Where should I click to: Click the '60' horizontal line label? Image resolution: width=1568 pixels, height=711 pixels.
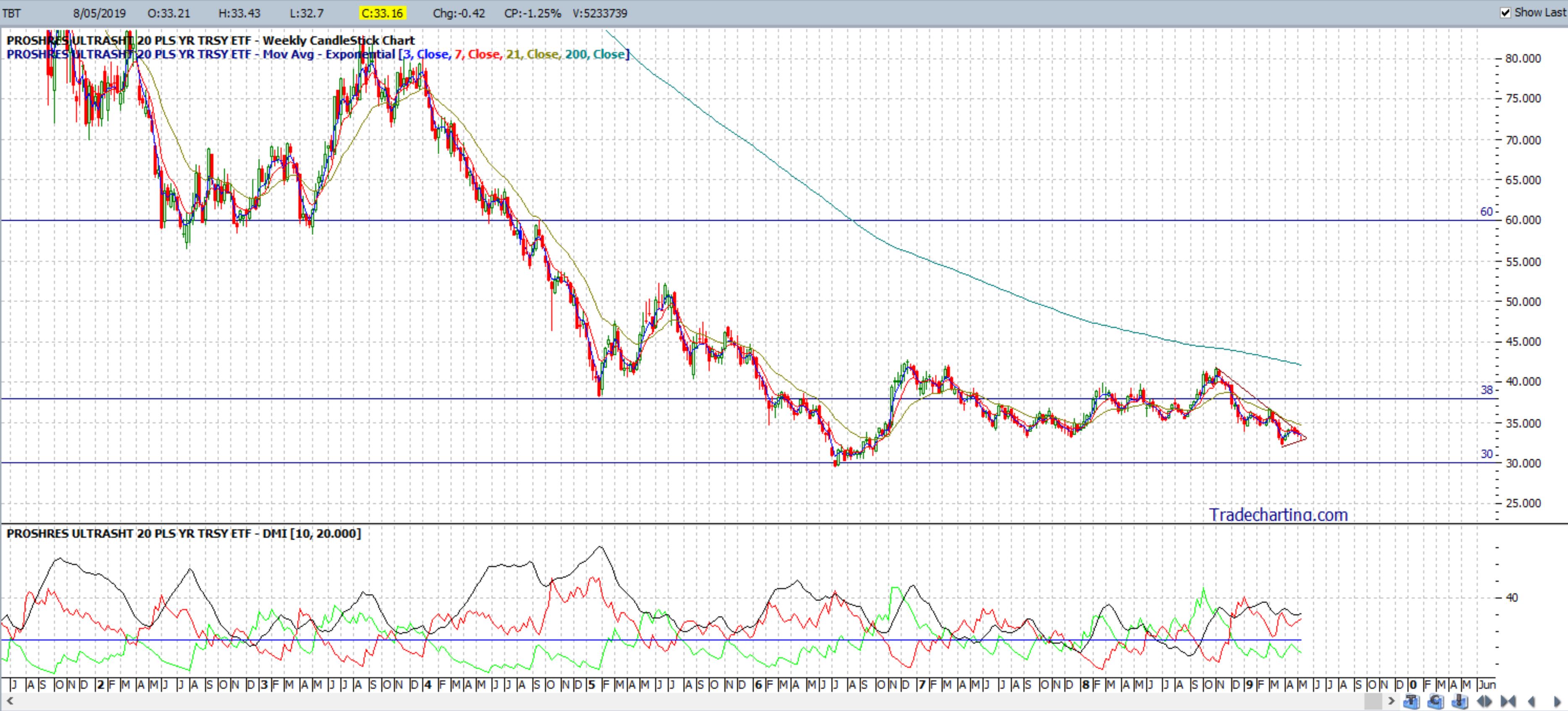click(1487, 212)
